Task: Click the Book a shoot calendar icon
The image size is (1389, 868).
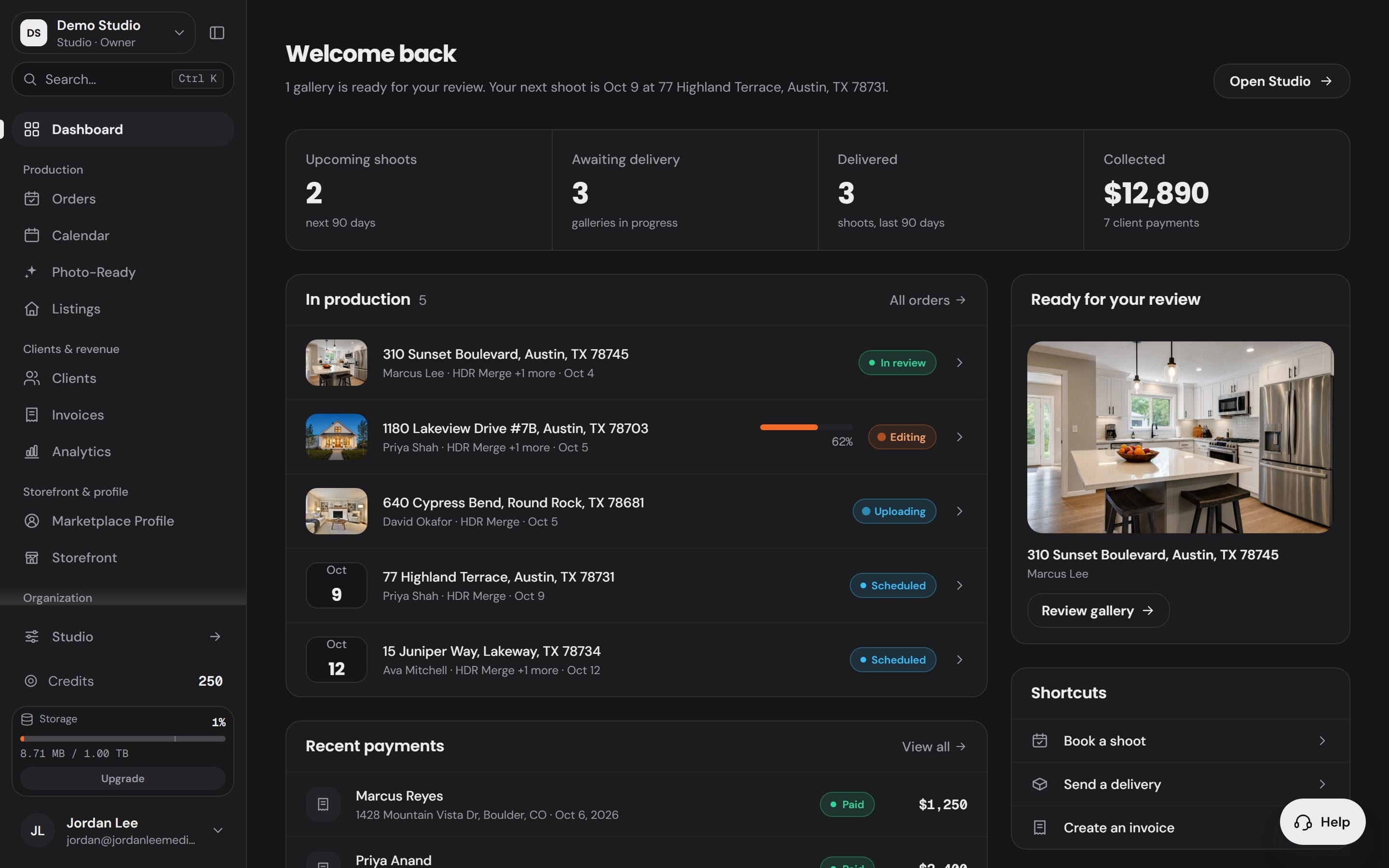Action: pyautogui.click(x=1039, y=741)
